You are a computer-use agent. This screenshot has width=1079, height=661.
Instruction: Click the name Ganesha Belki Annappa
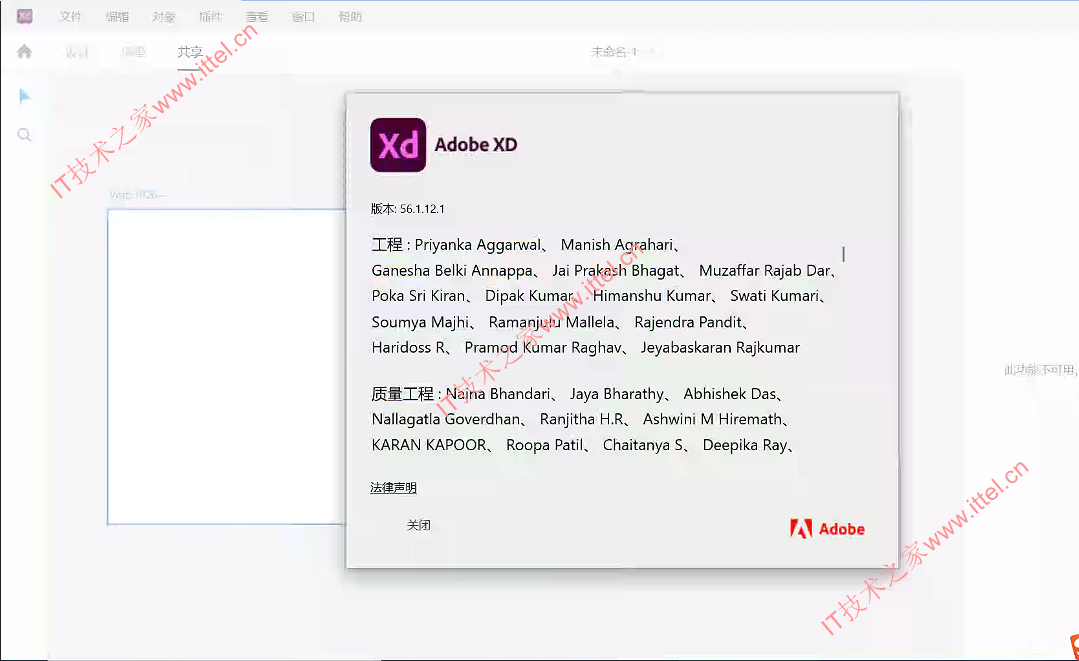[452, 271]
